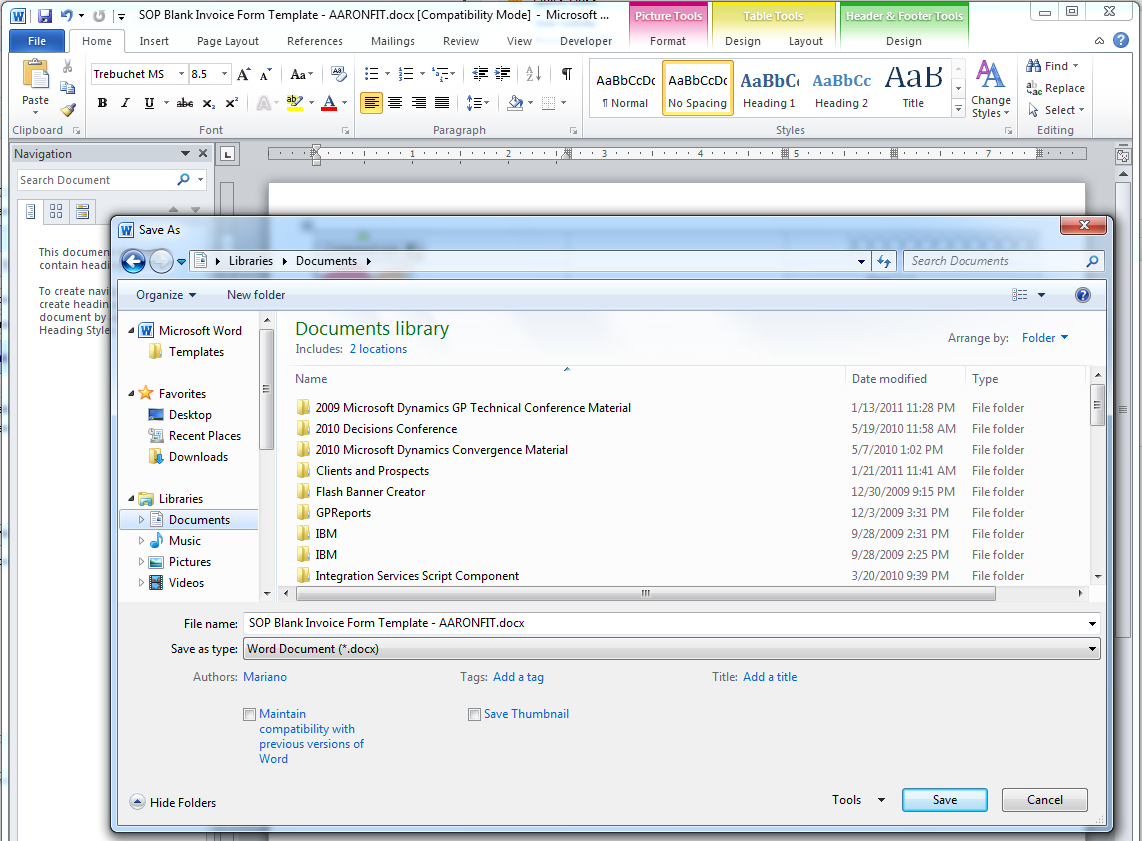The image size is (1142, 841).
Task: Click Hide Folders button
Action: pos(173,802)
